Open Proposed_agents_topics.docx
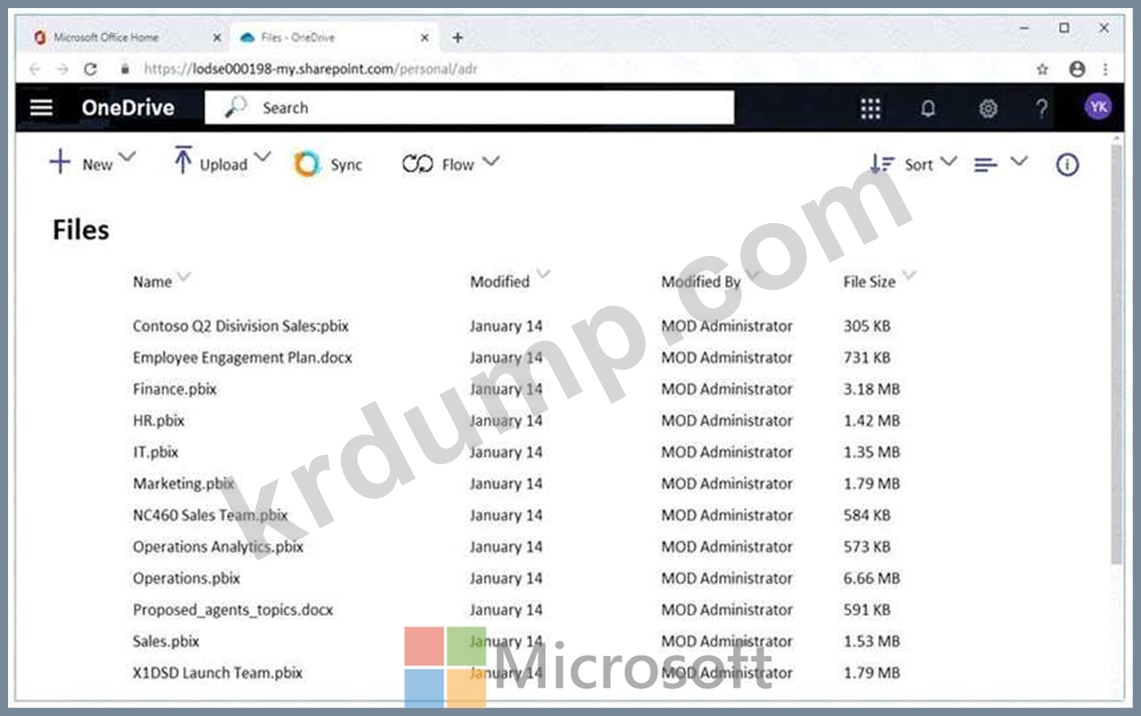The image size is (1141, 716). (233, 610)
